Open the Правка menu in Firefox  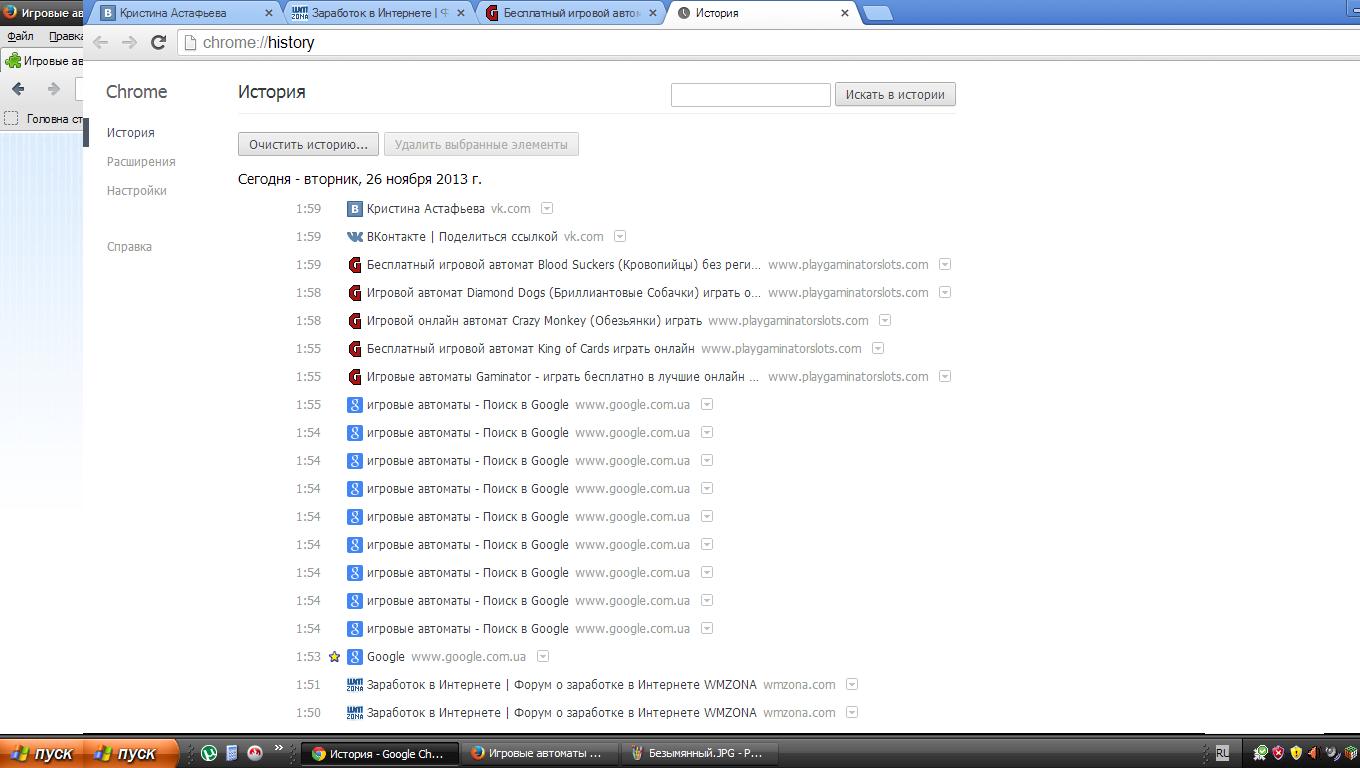(x=66, y=36)
